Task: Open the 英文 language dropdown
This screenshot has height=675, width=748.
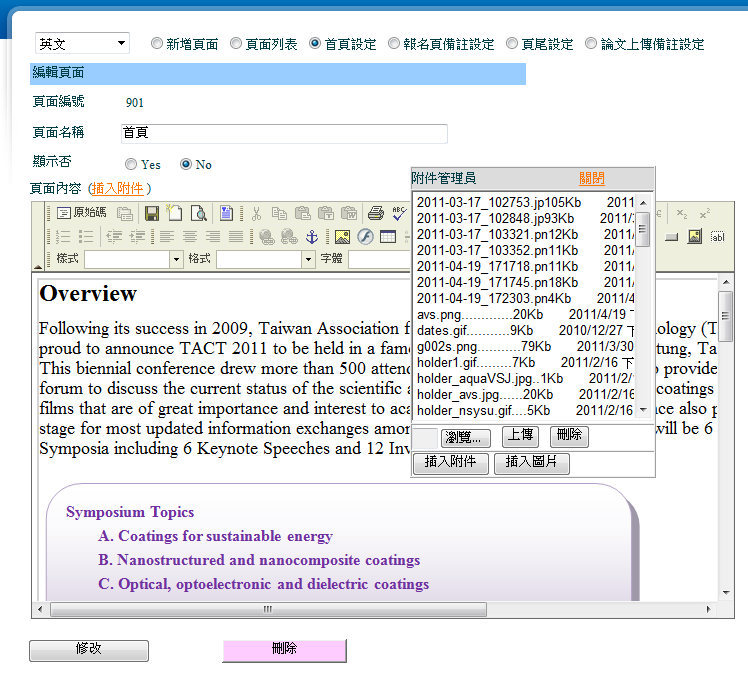Action: tap(82, 44)
